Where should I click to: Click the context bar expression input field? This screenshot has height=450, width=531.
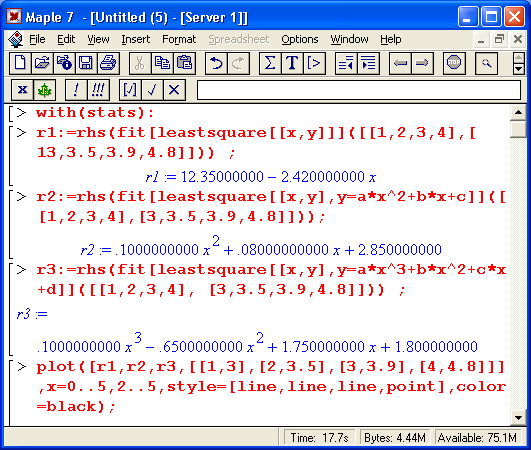(359, 90)
